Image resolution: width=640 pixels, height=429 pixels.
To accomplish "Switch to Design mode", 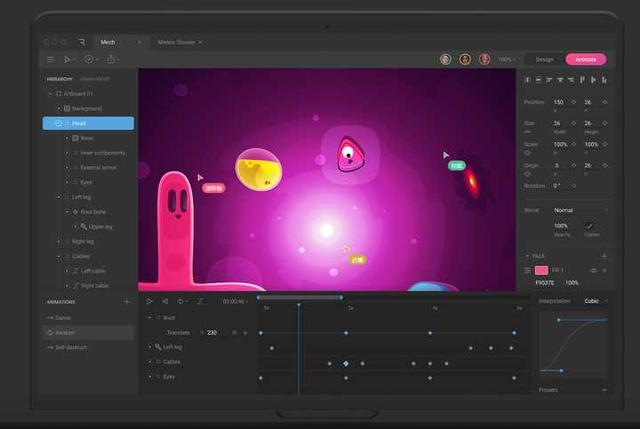I will click(x=544, y=59).
